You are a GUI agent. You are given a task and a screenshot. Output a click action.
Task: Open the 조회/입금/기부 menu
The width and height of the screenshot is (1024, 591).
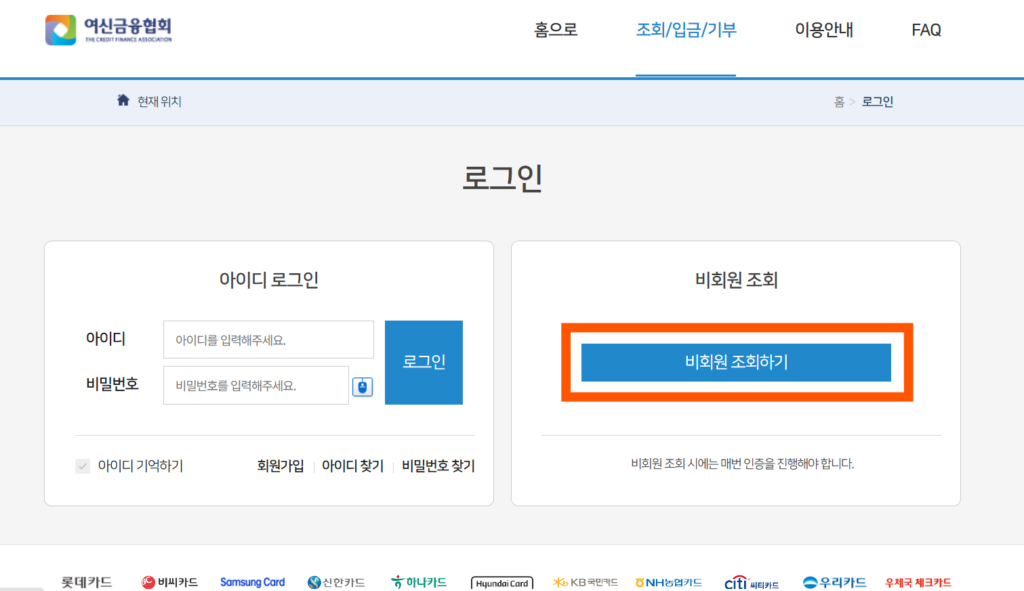point(686,30)
